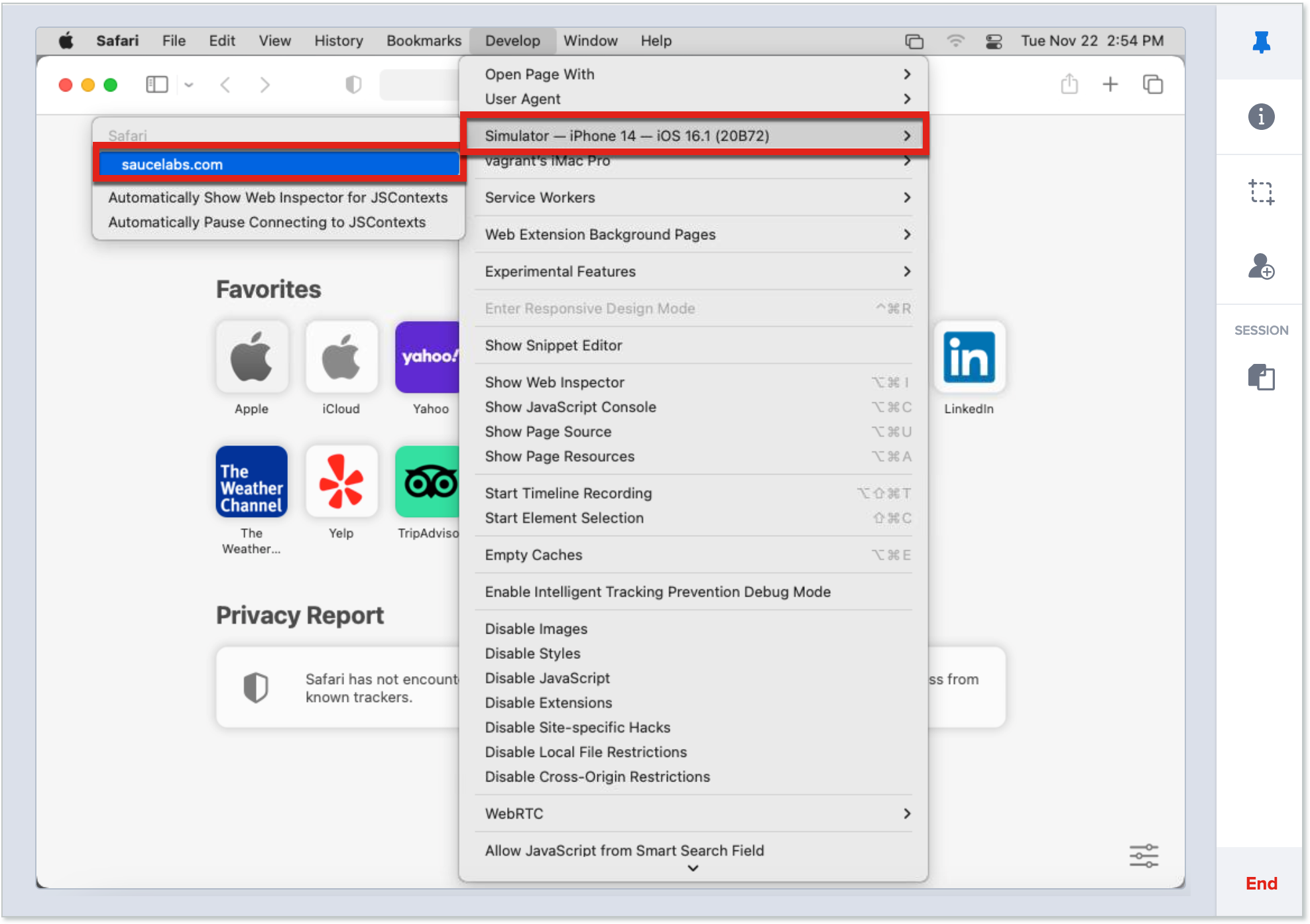Open the session info panel icon

point(1260,117)
